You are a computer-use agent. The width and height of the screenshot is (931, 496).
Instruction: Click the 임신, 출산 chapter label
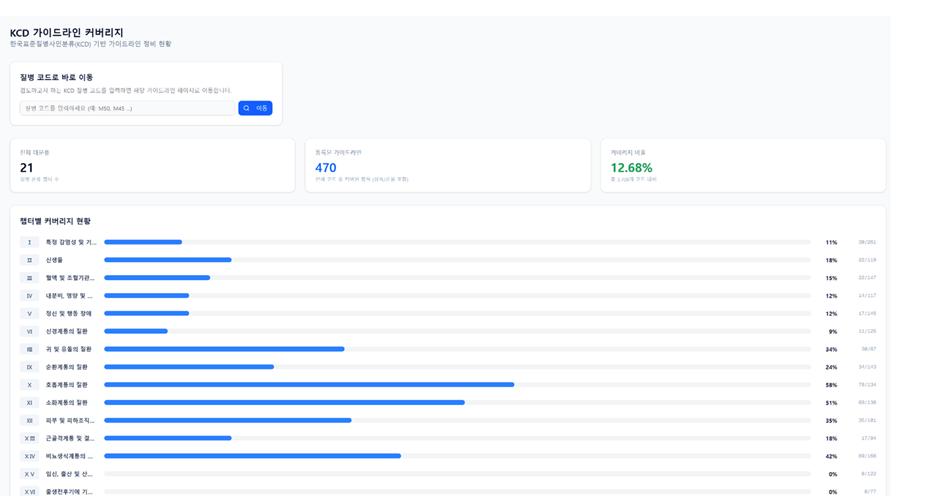pyautogui.click(x=69, y=474)
